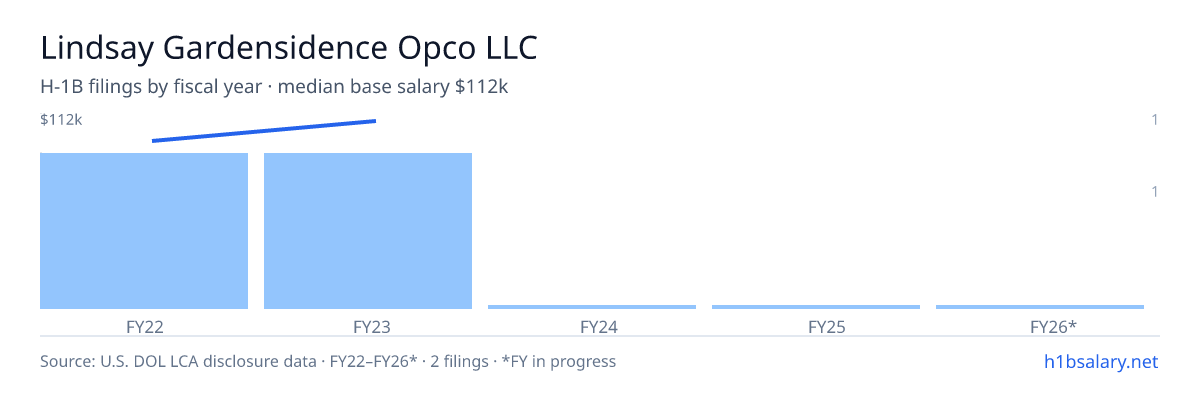Click the top right axis value 1
Image resolution: width=1200 pixels, height=400 pixels.
tap(1155, 120)
